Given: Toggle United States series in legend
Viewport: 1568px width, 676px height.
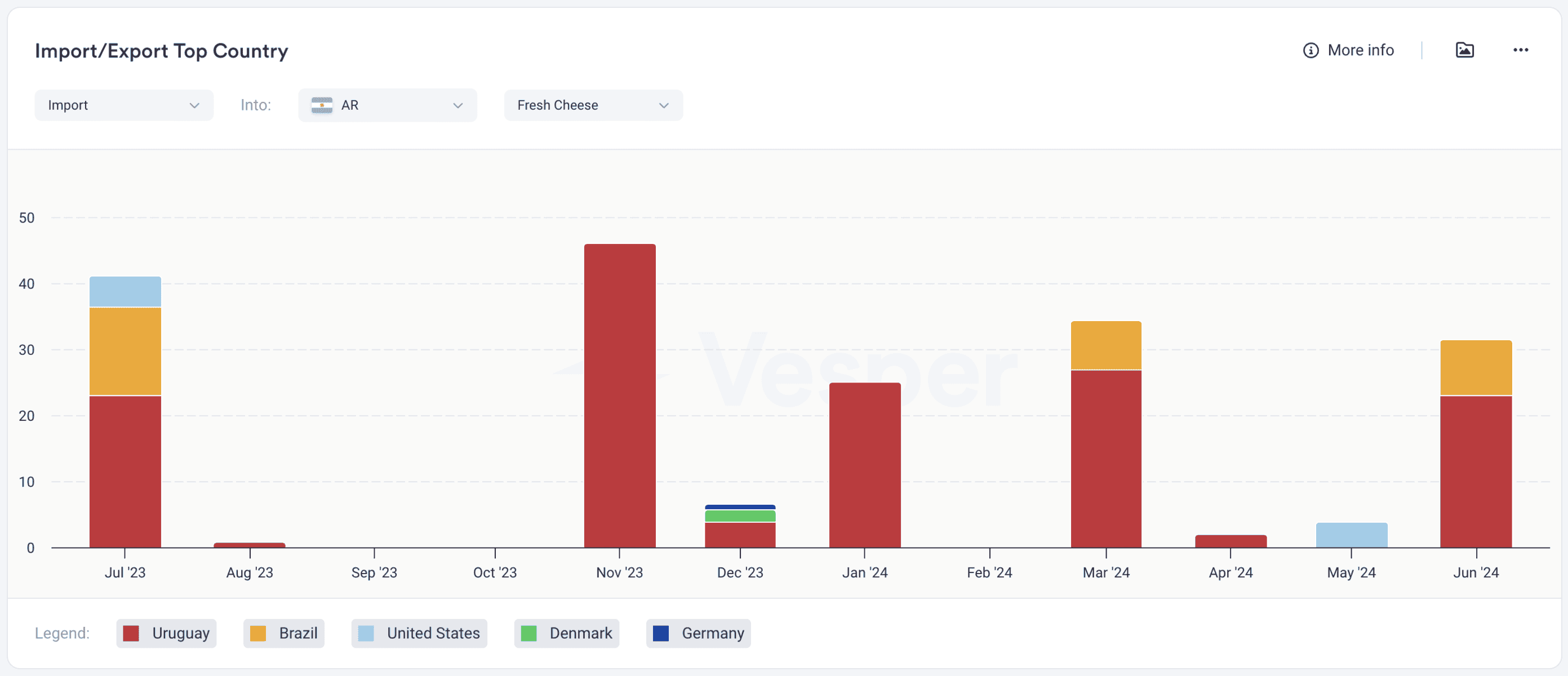Looking at the screenshot, I should pos(419,633).
